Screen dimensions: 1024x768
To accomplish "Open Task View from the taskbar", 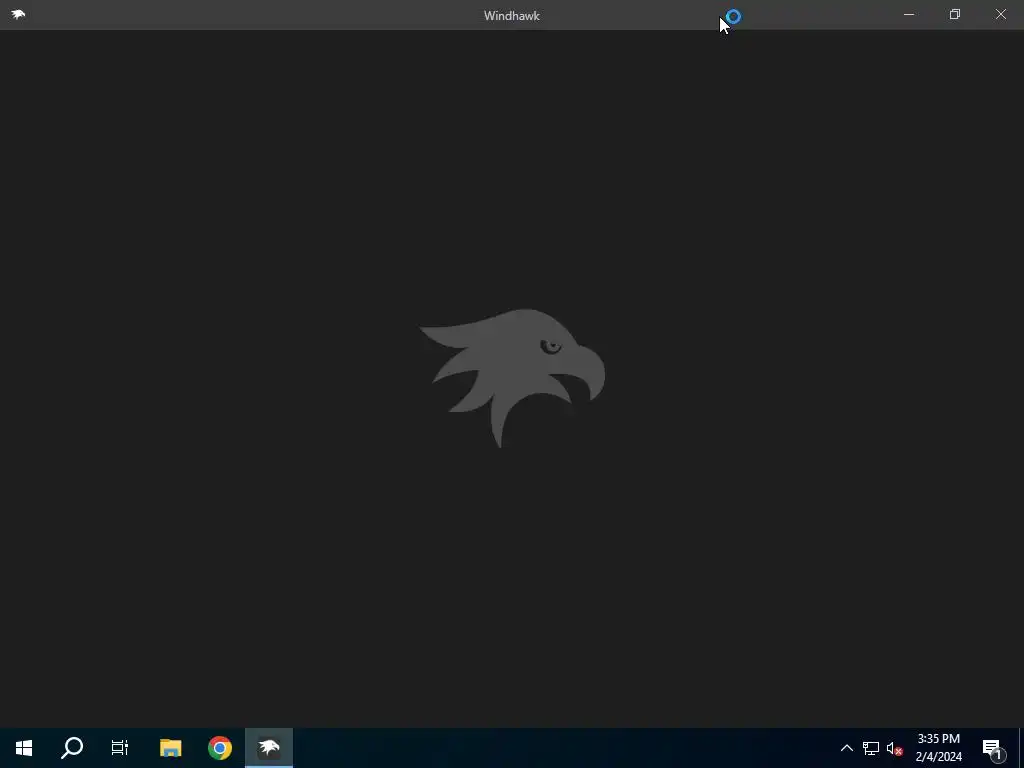I will pos(120,748).
